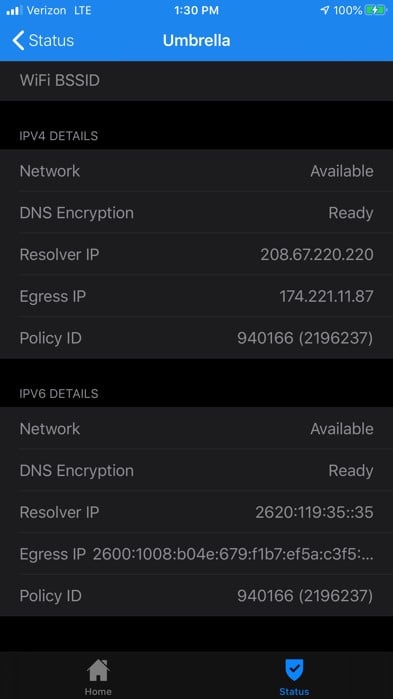Tap IPv6 Resolver IP 2620:119:35::35
Viewport: 393px width, 699px height.
point(315,513)
